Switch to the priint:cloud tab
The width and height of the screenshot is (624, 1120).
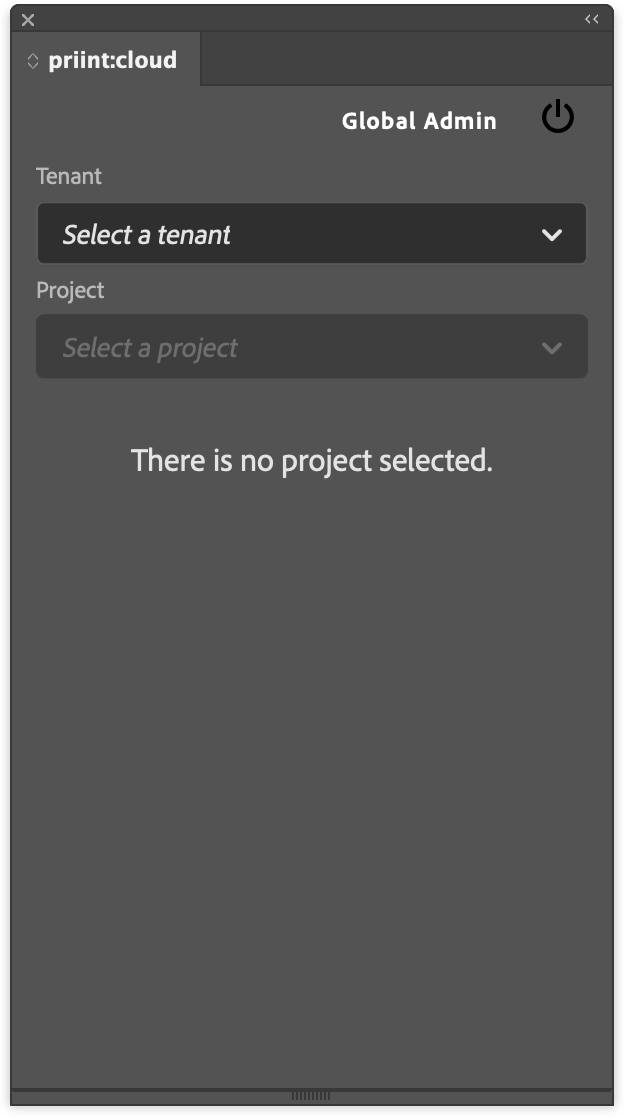[106, 60]
